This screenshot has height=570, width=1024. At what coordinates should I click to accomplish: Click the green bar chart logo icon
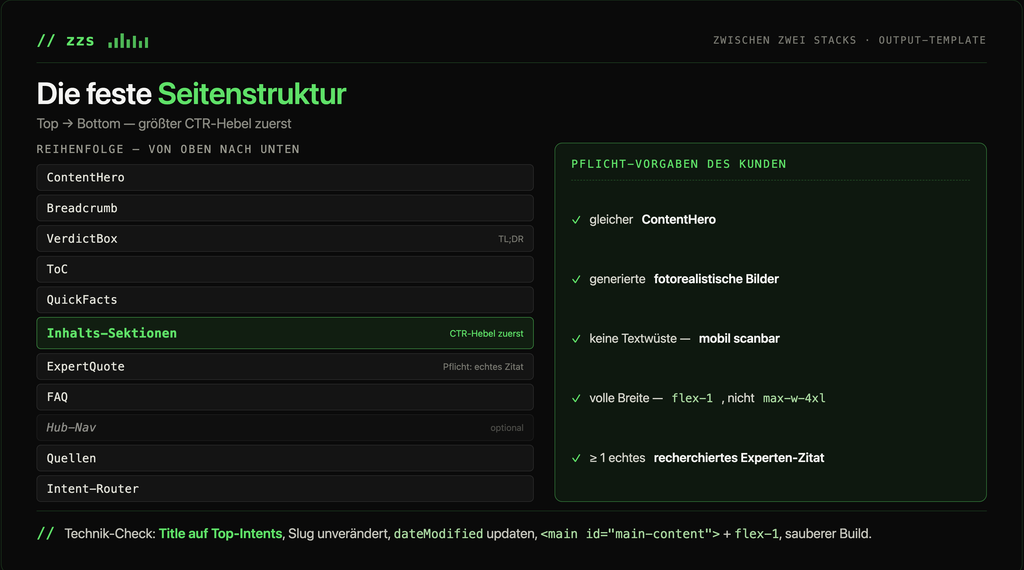[128, 41]
